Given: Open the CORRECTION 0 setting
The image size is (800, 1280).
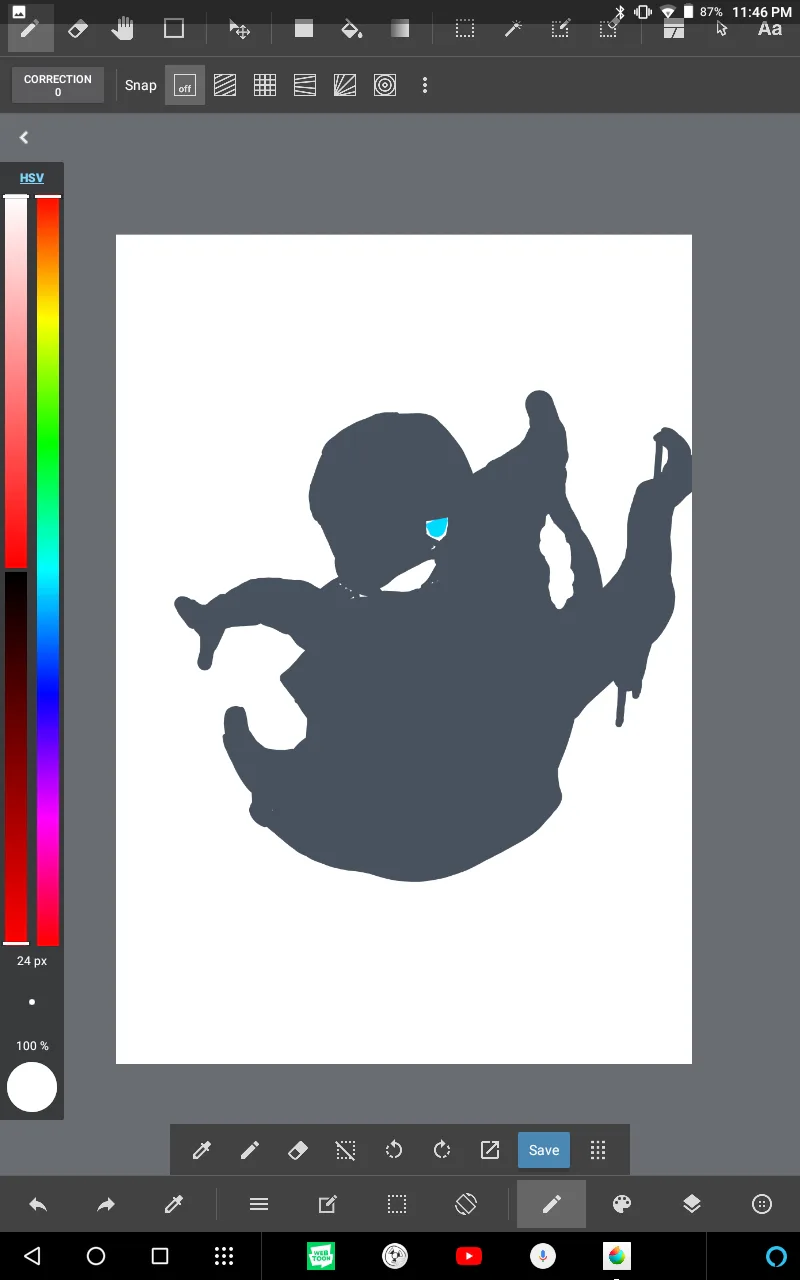Looking at the screenshot, I should click(58, 85).
